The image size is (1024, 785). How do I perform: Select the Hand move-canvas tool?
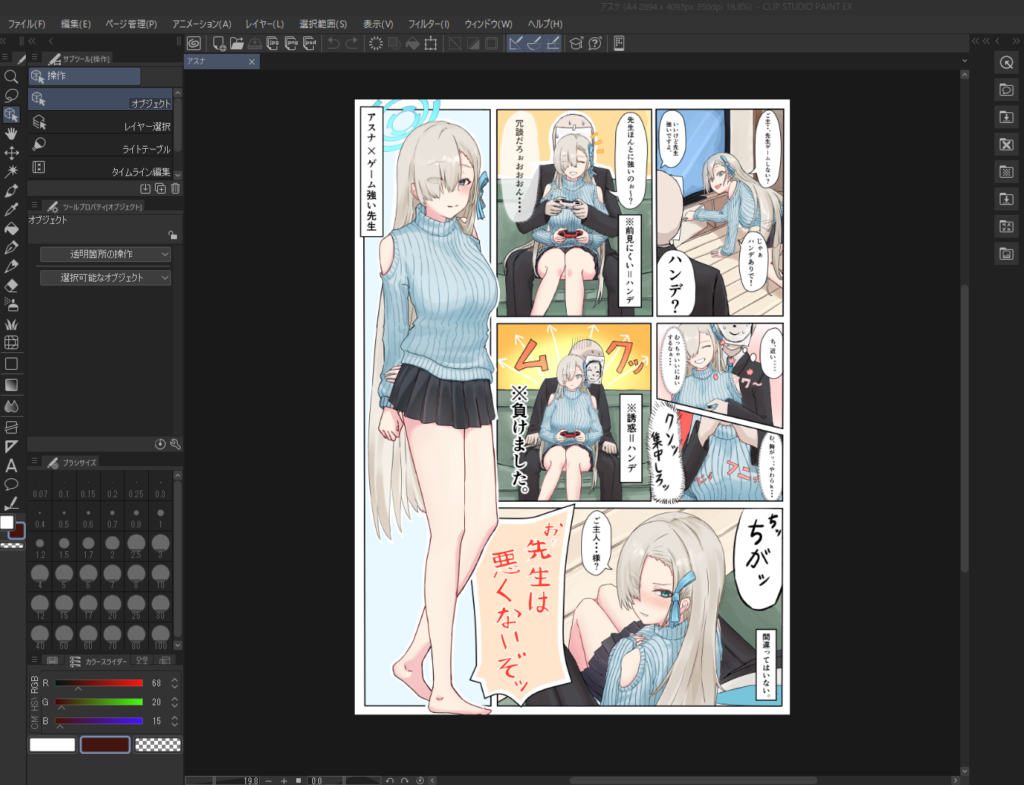11,134
